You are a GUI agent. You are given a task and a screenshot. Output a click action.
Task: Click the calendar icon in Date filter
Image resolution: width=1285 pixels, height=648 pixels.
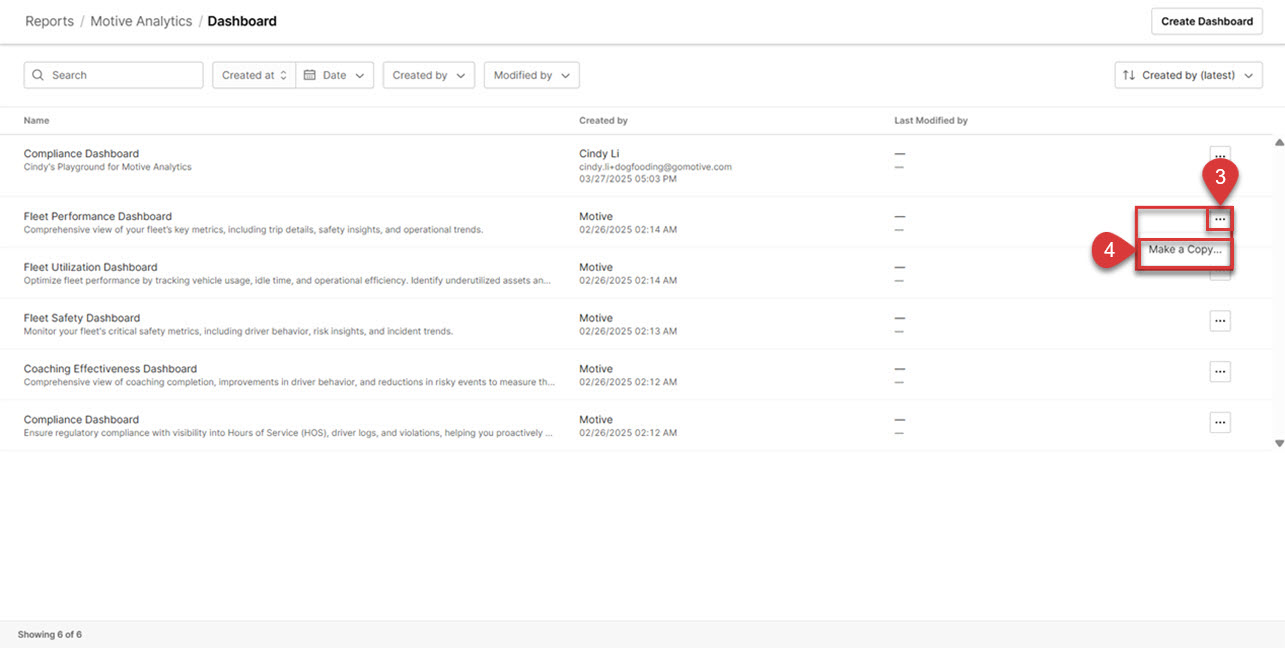(x=310, y=75)
